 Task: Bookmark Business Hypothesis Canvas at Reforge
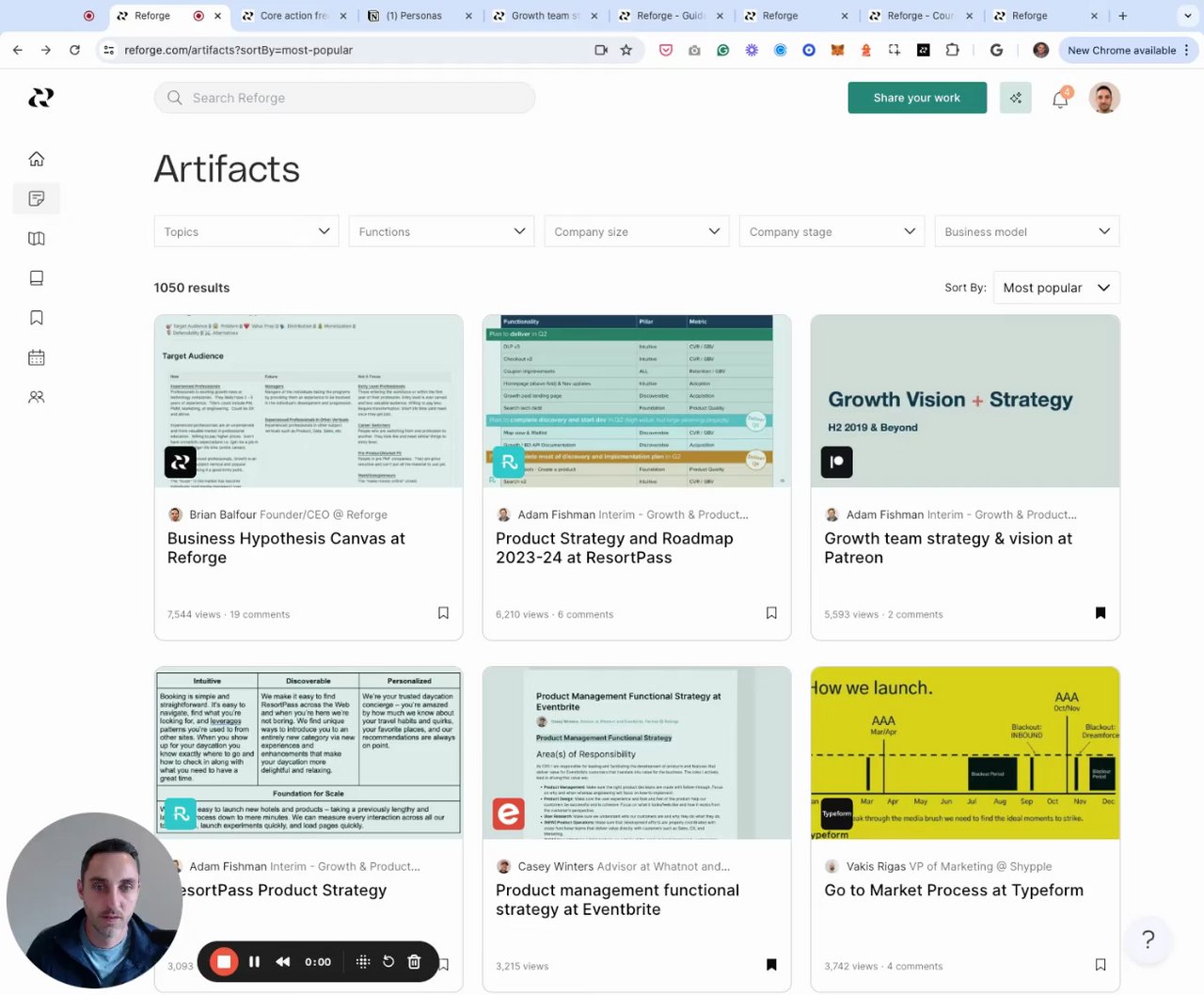443,613
